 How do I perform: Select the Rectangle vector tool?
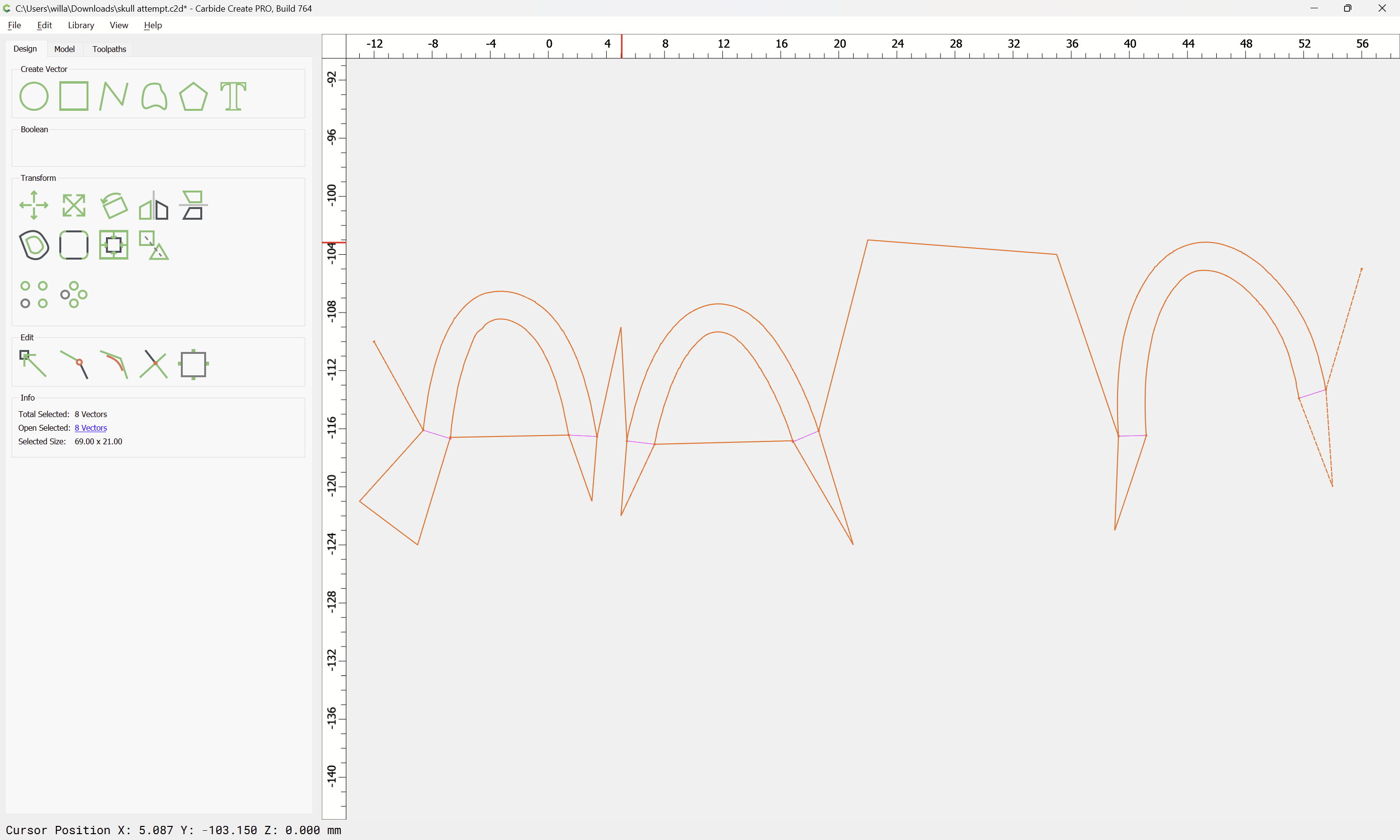point(73,96)
